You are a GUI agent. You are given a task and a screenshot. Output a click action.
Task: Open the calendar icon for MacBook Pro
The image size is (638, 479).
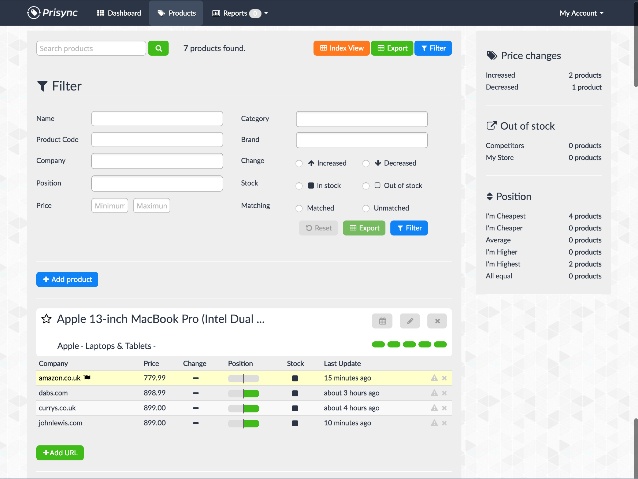point(382,321)
